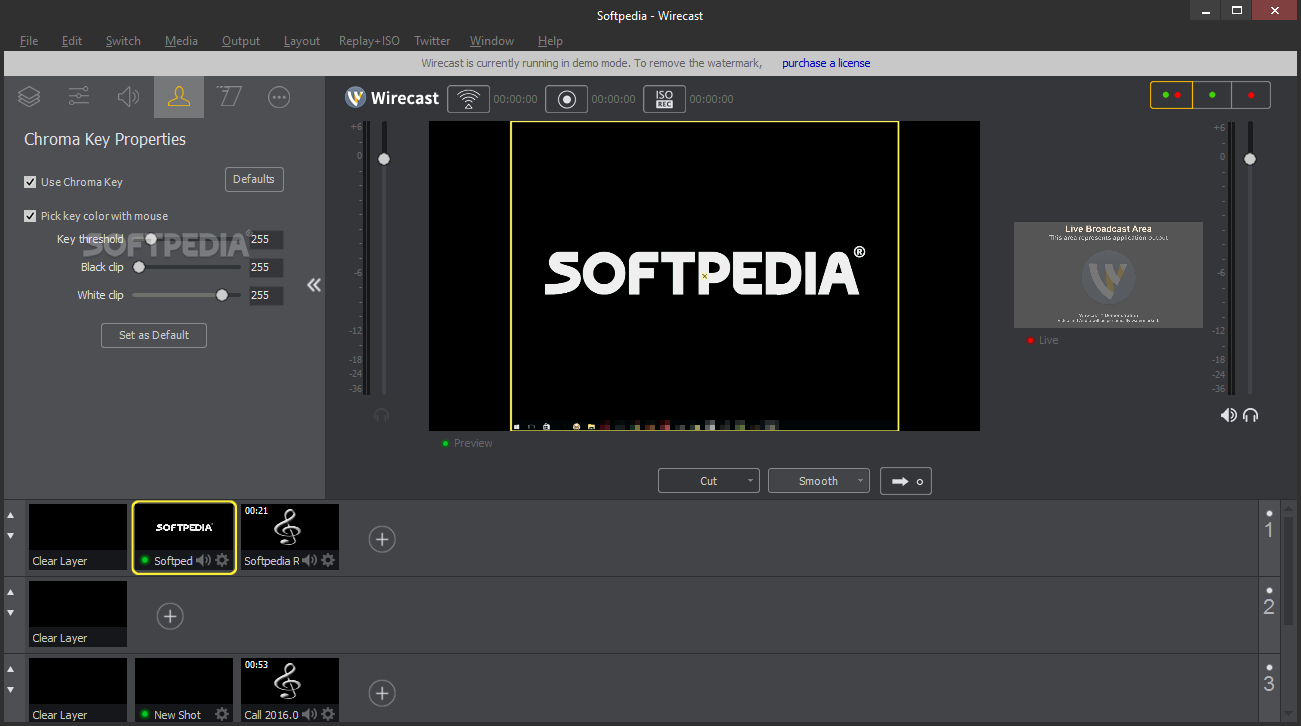Start recording with the record circle icon

[566, 99]
